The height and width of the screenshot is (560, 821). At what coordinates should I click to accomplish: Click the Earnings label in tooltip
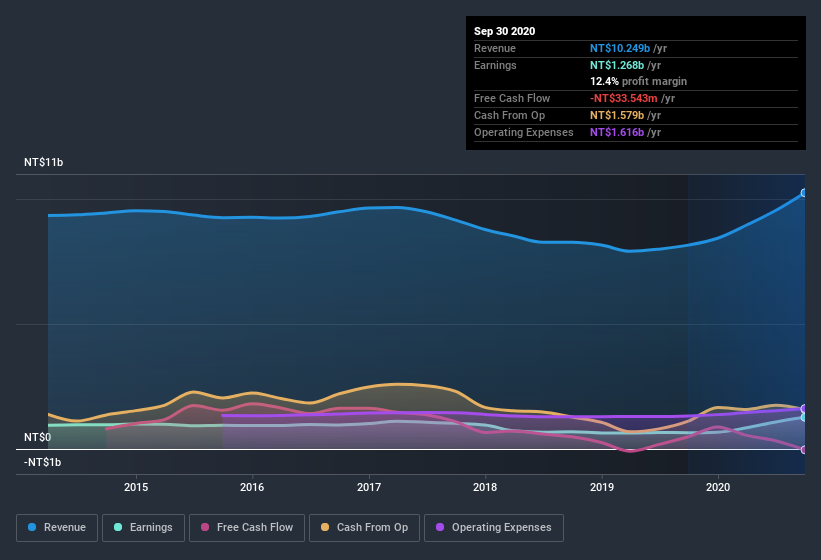495,65
